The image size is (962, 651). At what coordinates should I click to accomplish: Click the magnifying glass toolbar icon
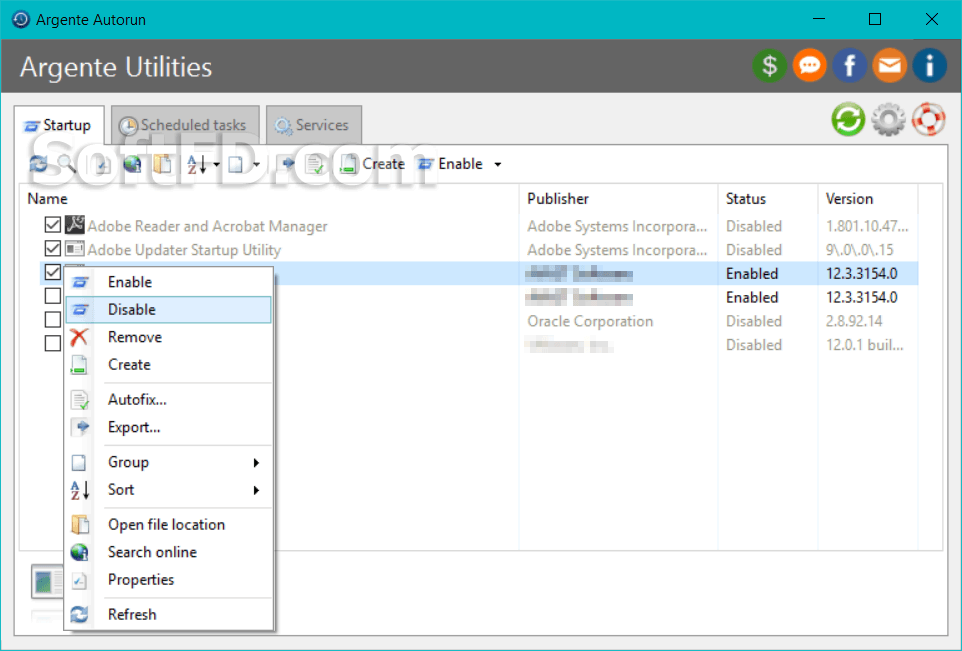pos(67,164)
